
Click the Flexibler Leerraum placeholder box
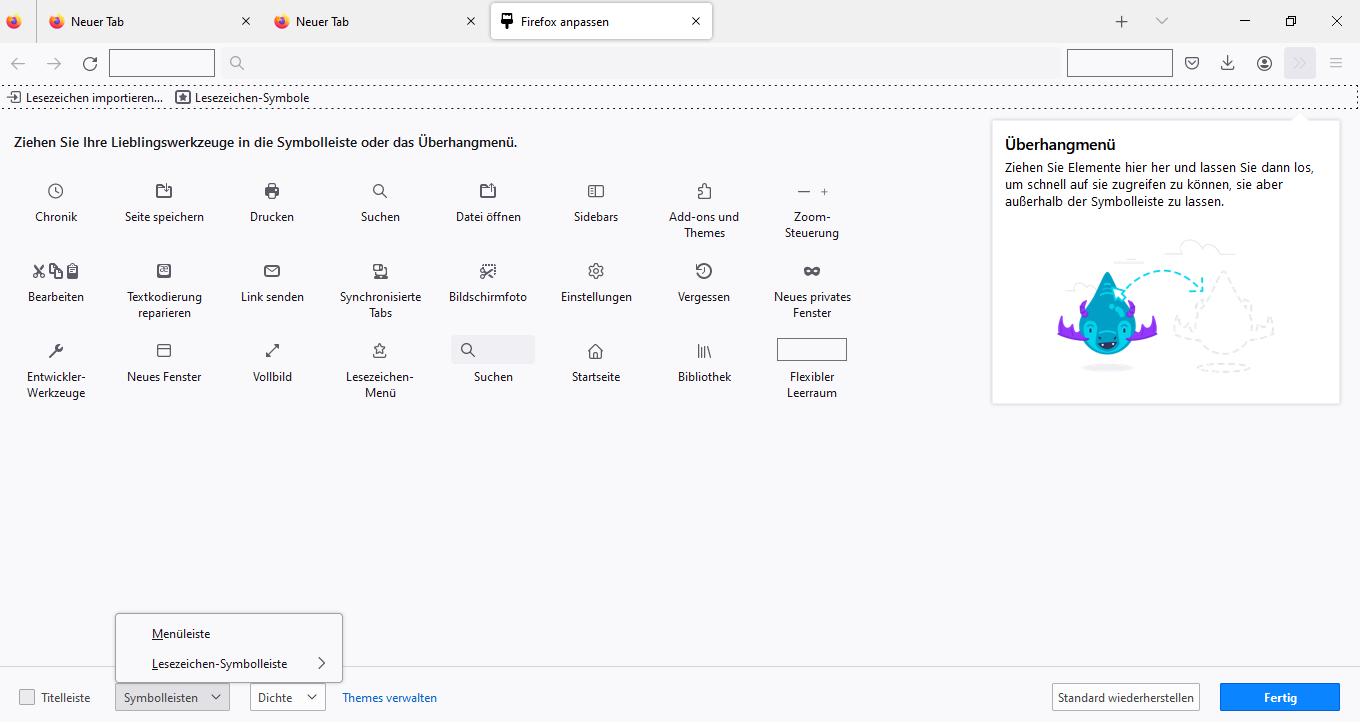click(812, 349)
